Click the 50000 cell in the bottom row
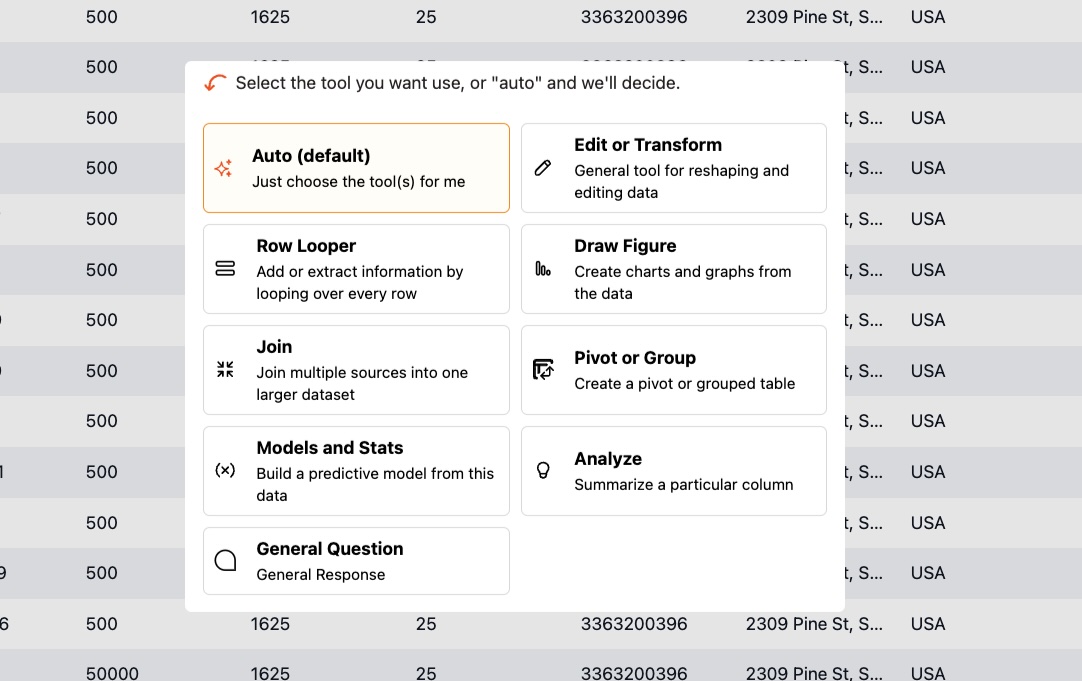1082x681 pixels. point(112,673)
